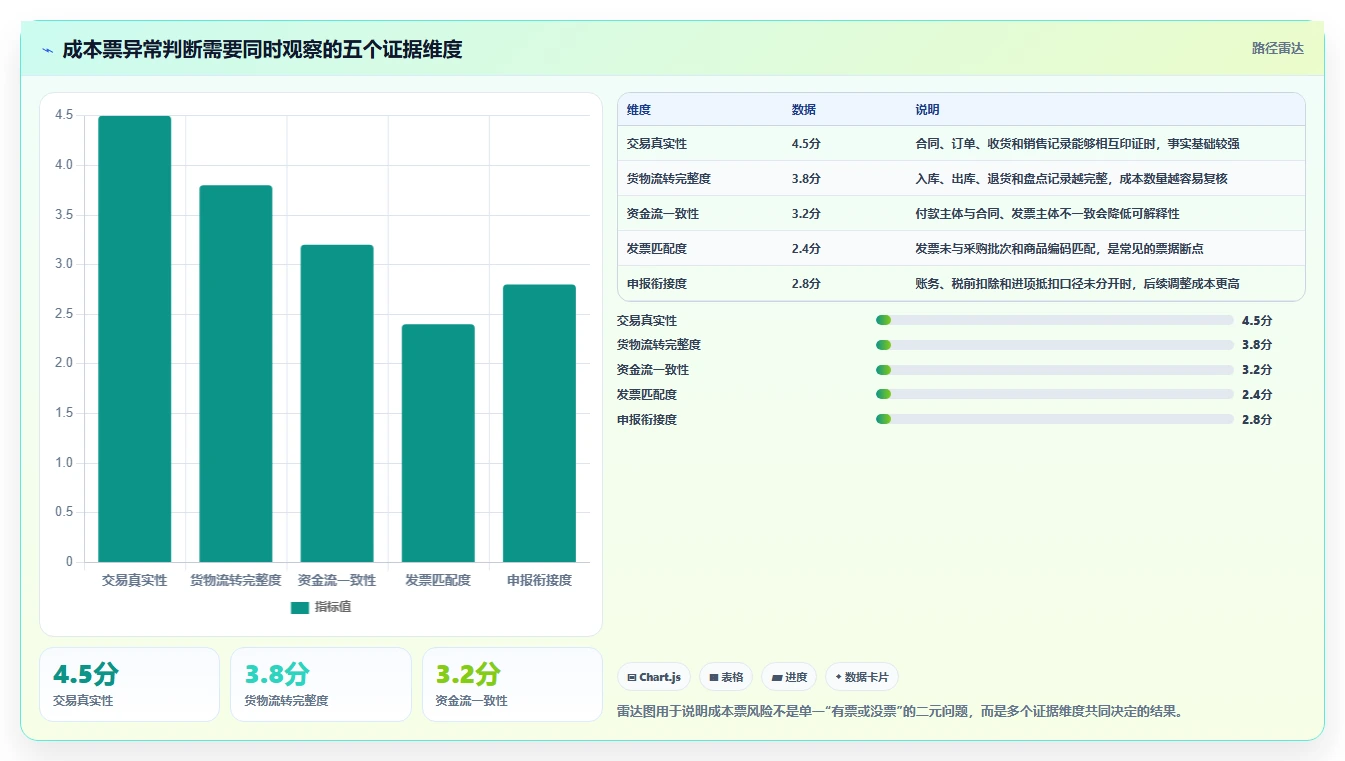Open the 3.2分 资金流一致性 data card

[x=512, y=684]
